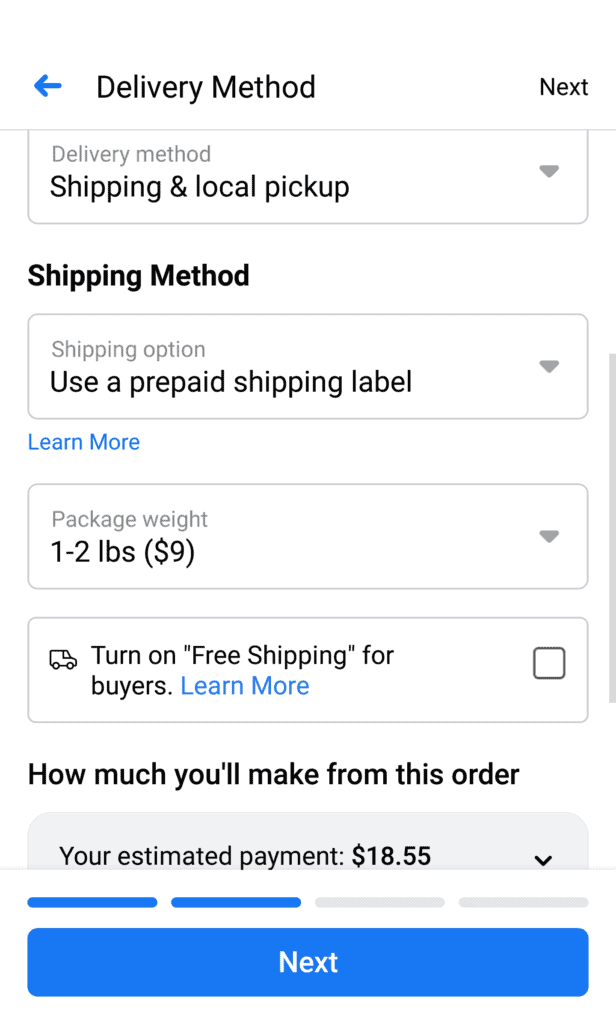Enable Free Shipping for buyers
The height and width of the screenshot is (1024, 616).
549,662
